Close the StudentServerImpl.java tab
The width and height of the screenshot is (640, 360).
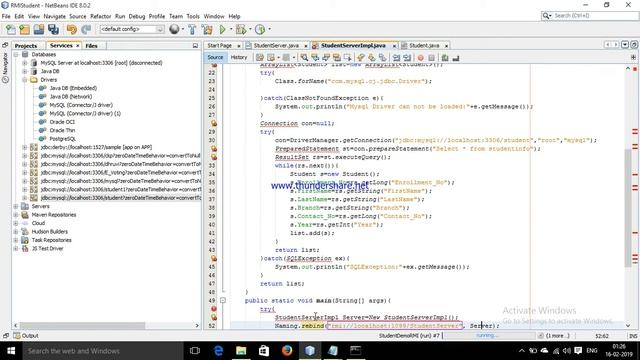[394, 46]
